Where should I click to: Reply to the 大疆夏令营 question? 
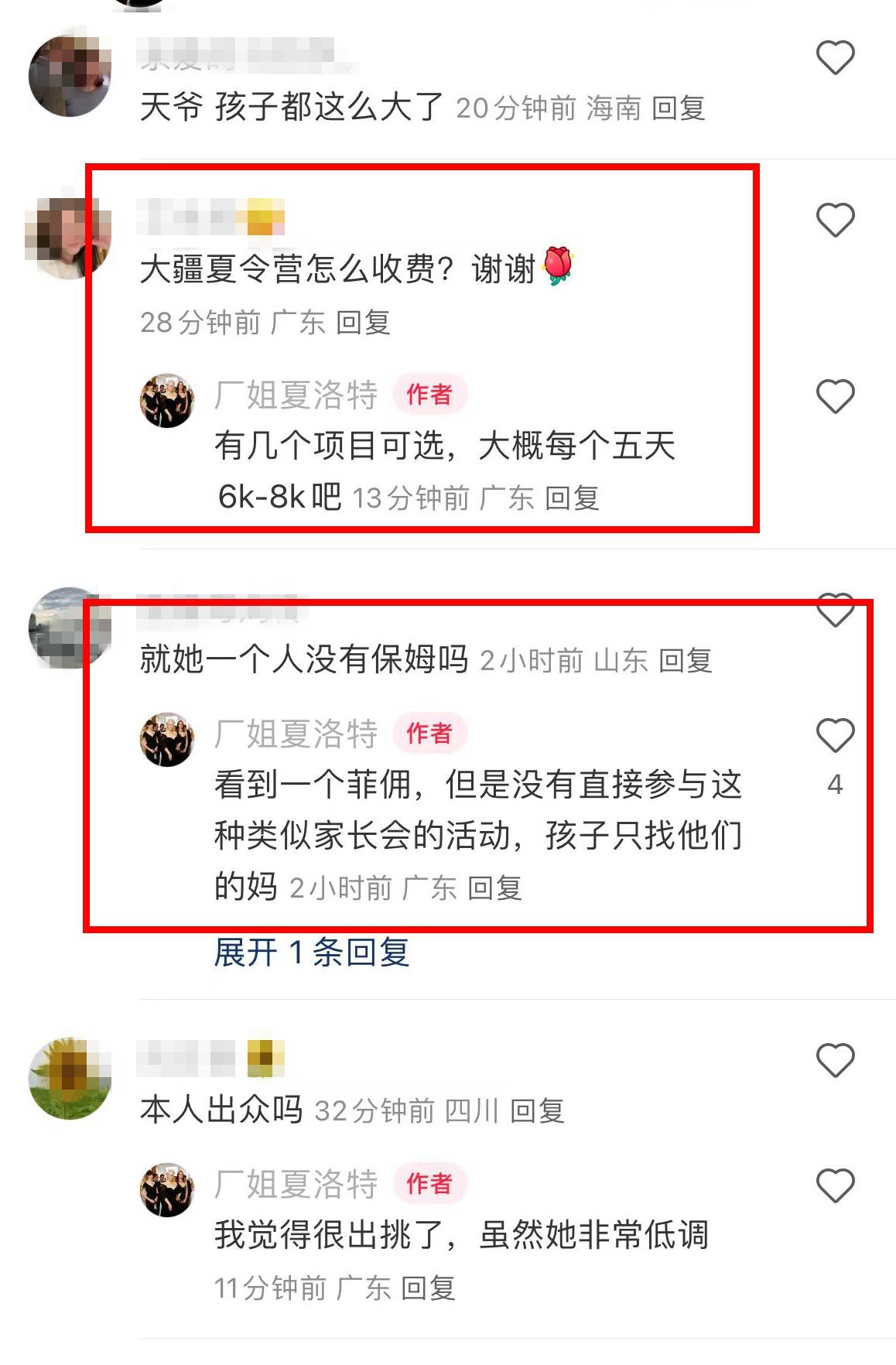(x=363, y=323)
